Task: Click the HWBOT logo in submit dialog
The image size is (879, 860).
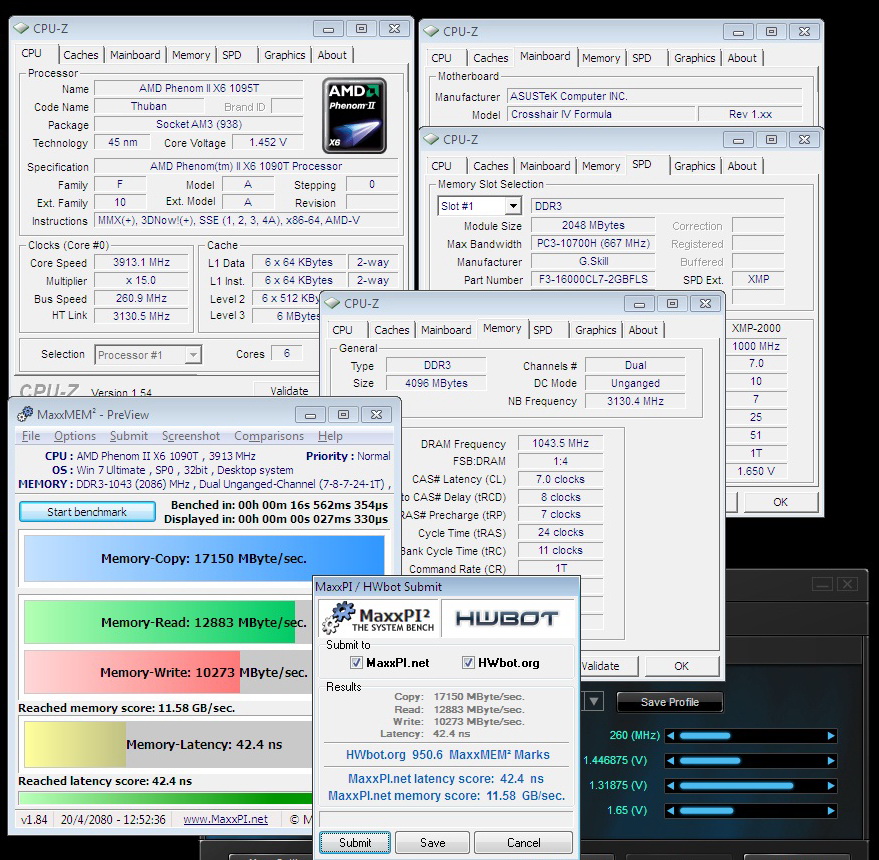Action: (507, 618)
